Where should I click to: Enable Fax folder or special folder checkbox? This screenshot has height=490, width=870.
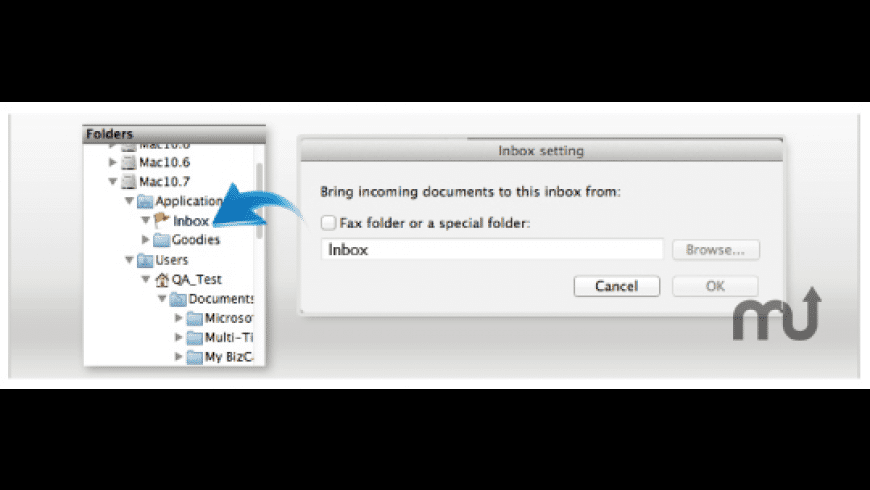click(x=328, y=223)
